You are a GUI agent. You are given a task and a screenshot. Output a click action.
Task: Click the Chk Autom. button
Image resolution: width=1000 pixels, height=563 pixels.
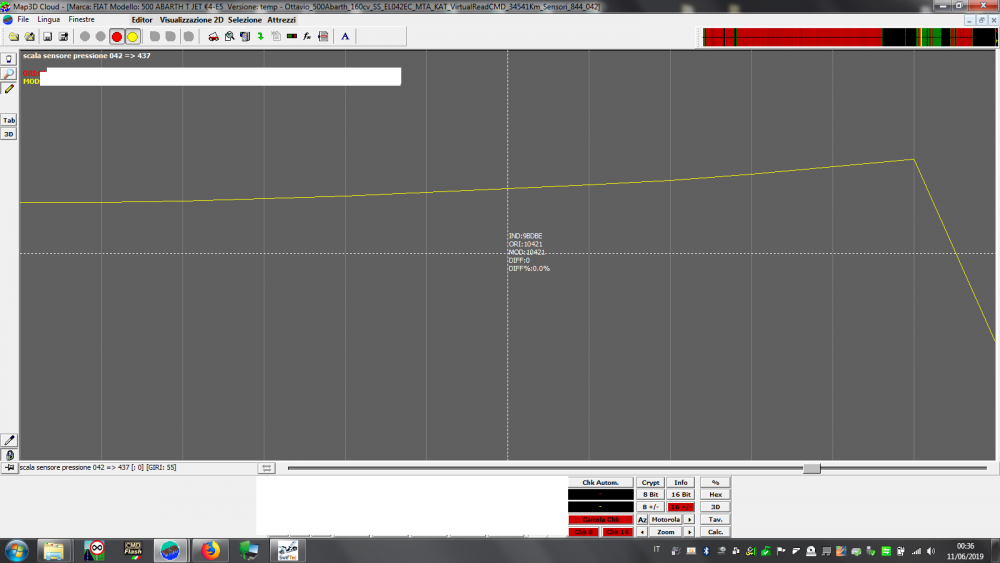click(x=600, y=483)
